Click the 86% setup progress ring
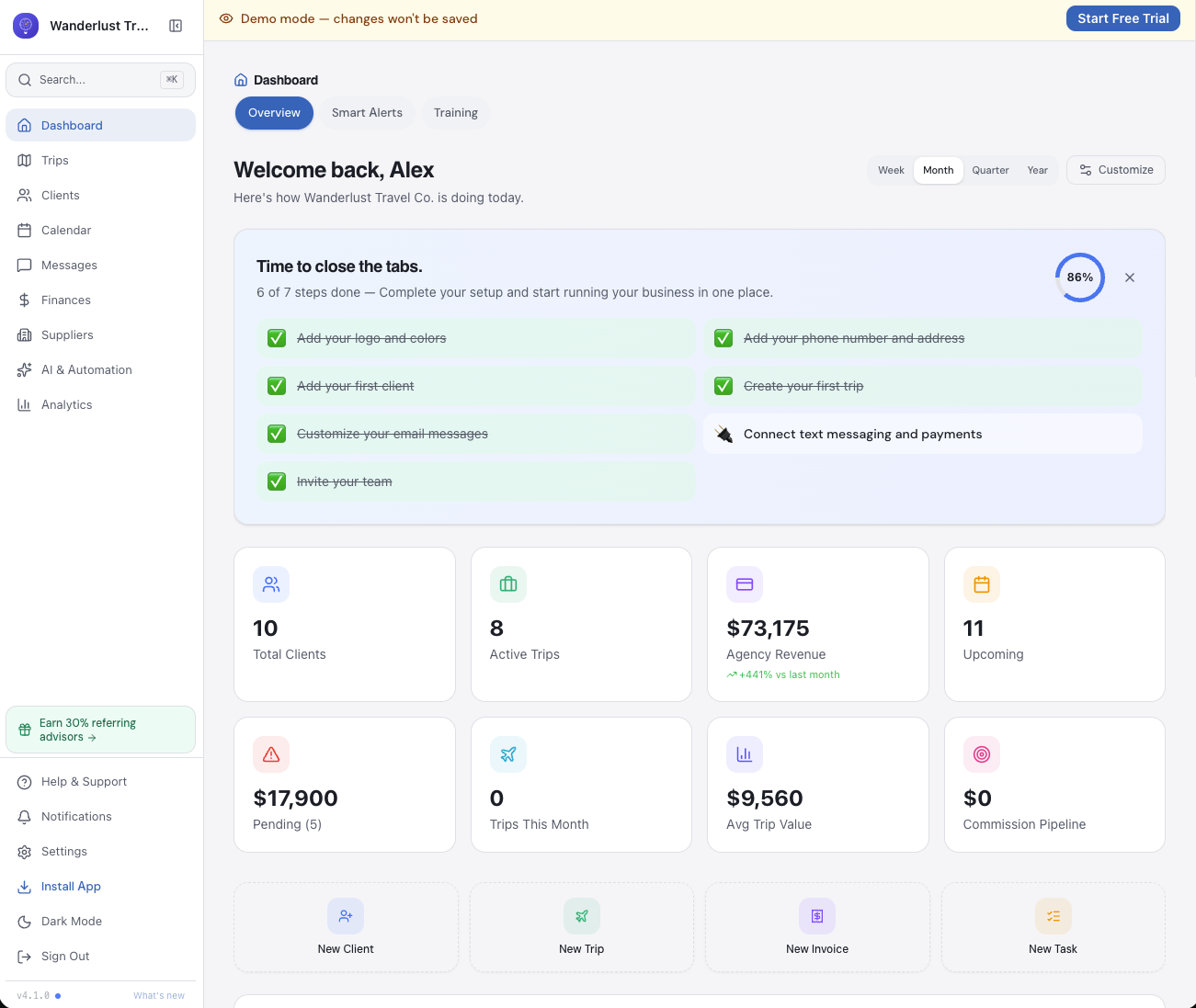Image resolution: width=1196 pixels, height=1008 pixels. pos(1079,277)
